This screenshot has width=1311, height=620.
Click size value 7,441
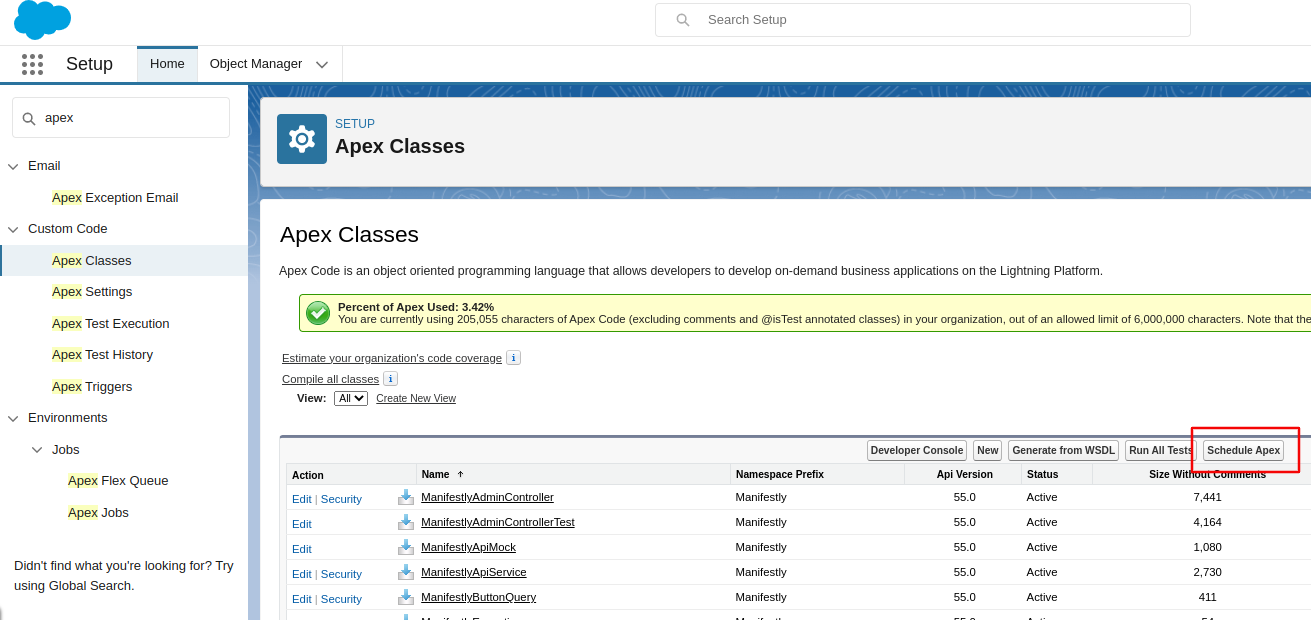[1207, 497]
